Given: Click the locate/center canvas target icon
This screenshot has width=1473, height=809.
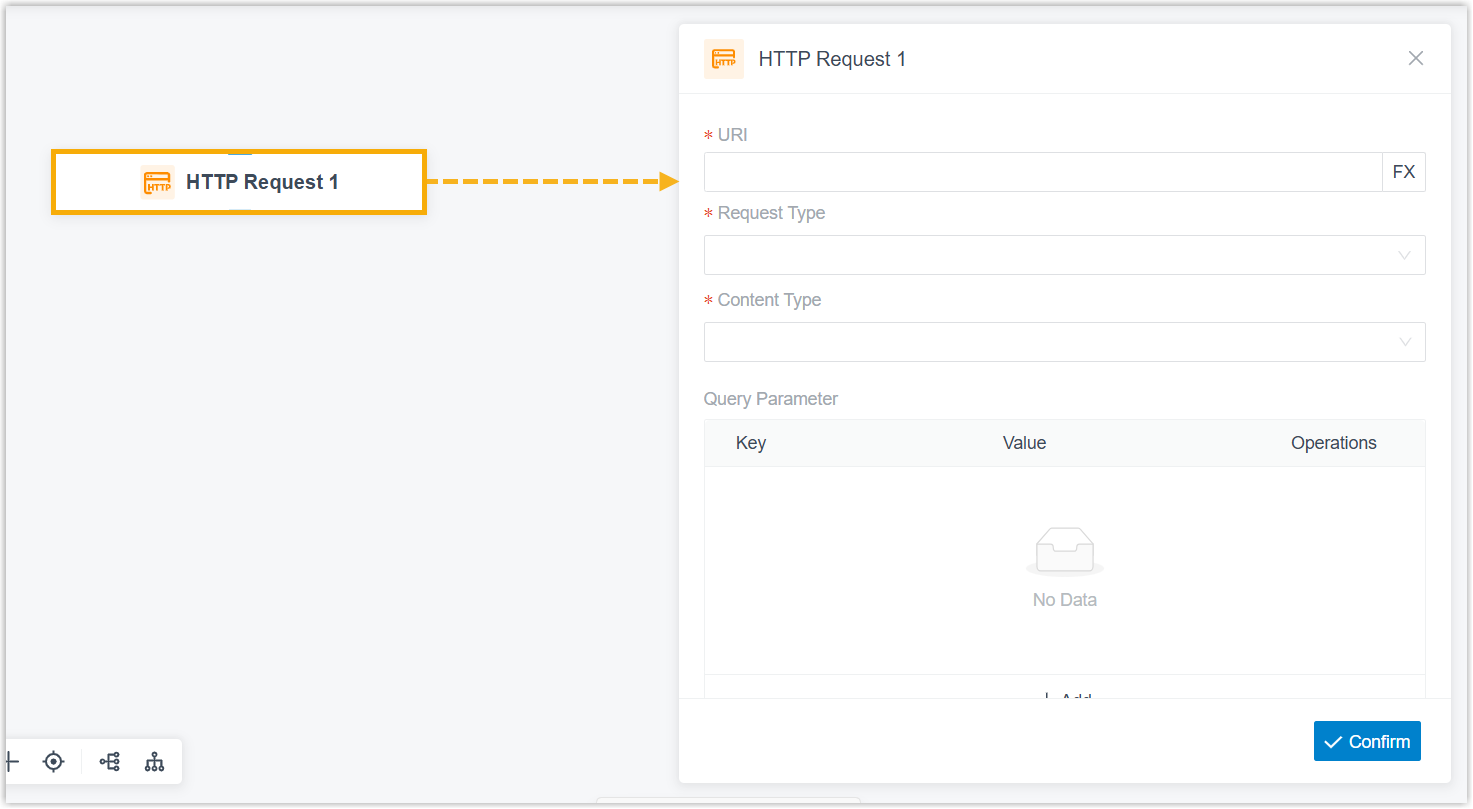Looking at the screenshot, I should pyautogui.click(x=54, y=762).
